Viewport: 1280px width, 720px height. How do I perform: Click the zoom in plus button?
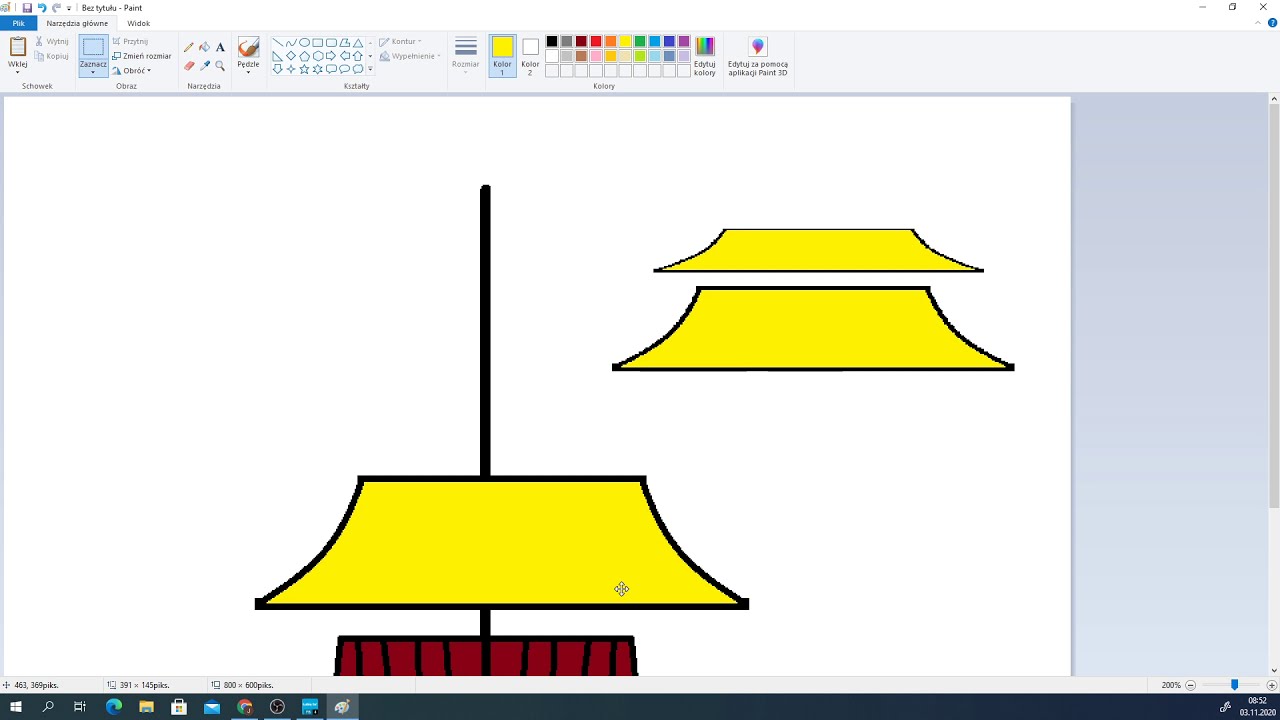point(1271,685)
